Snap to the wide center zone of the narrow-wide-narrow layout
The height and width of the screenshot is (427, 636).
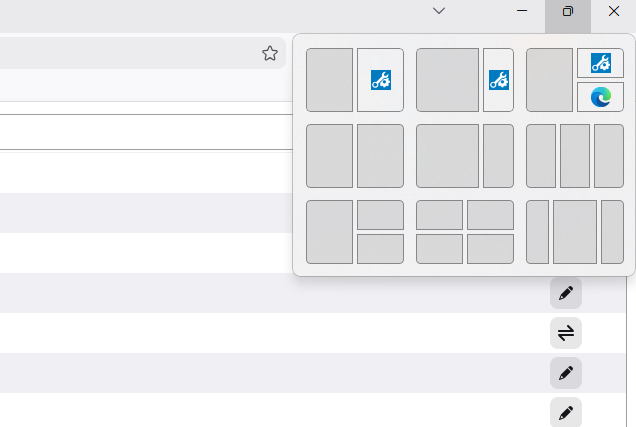pos(575,232)
